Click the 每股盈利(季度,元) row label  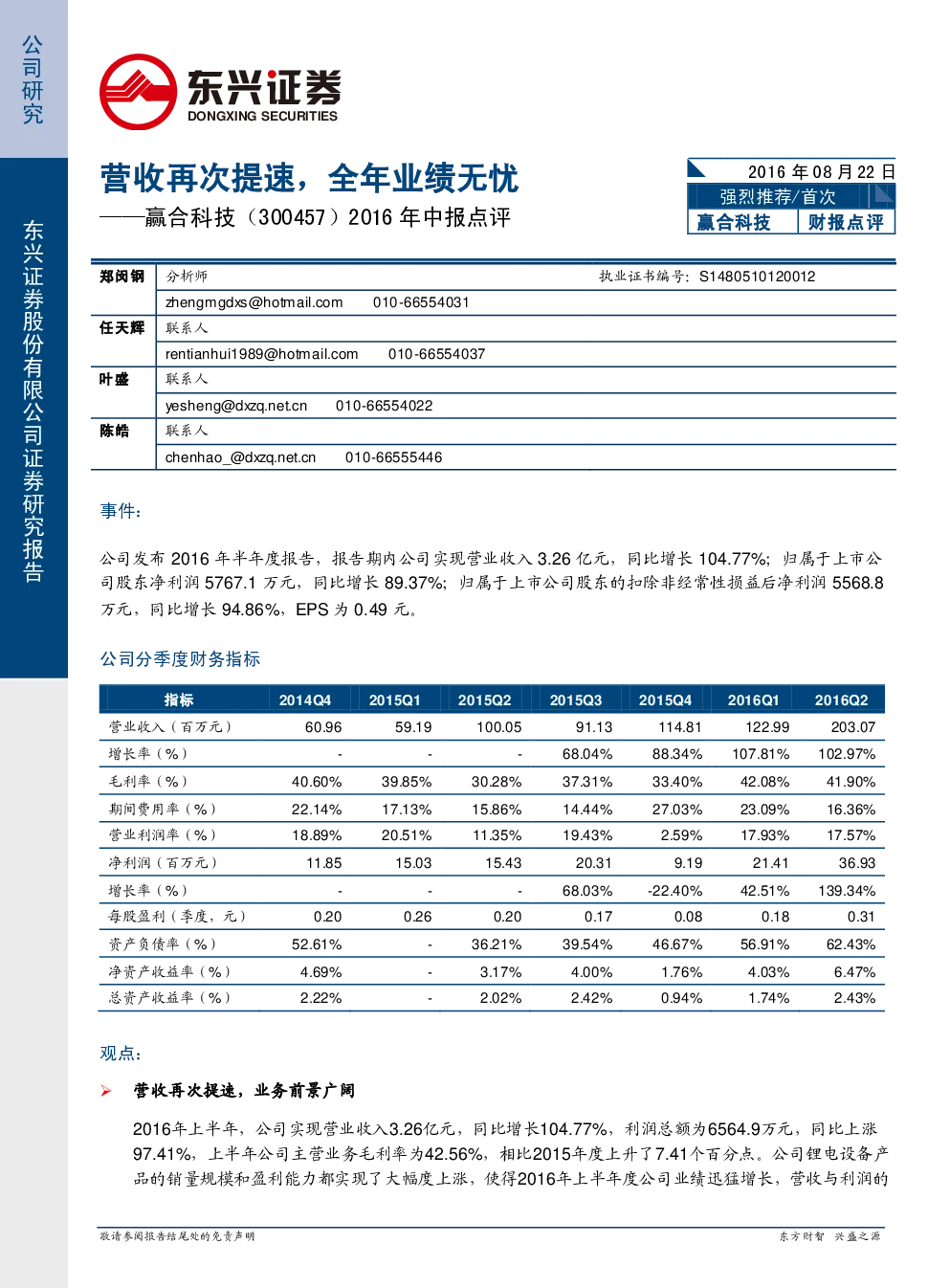pyautogui.click(x=177, y=917)
